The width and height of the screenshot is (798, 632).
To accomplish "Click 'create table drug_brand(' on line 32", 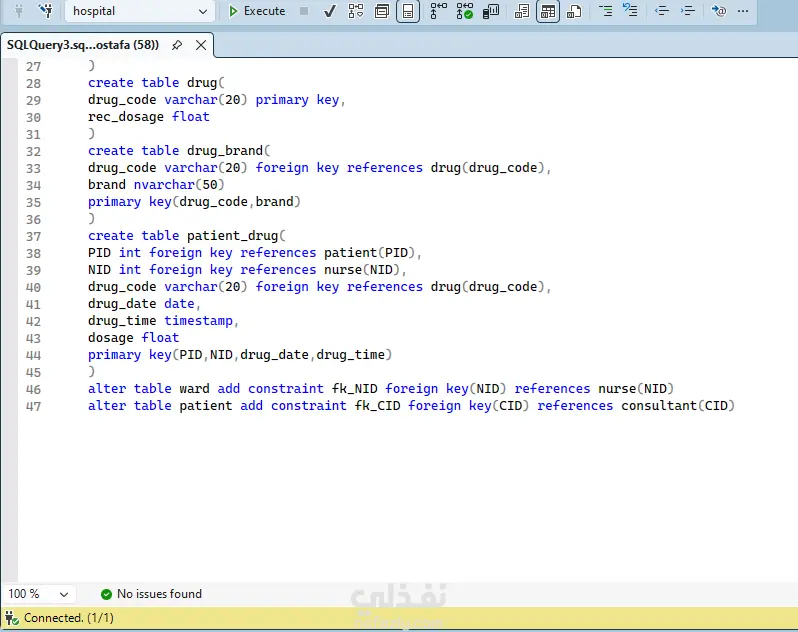I will click(x=179, y=151).
